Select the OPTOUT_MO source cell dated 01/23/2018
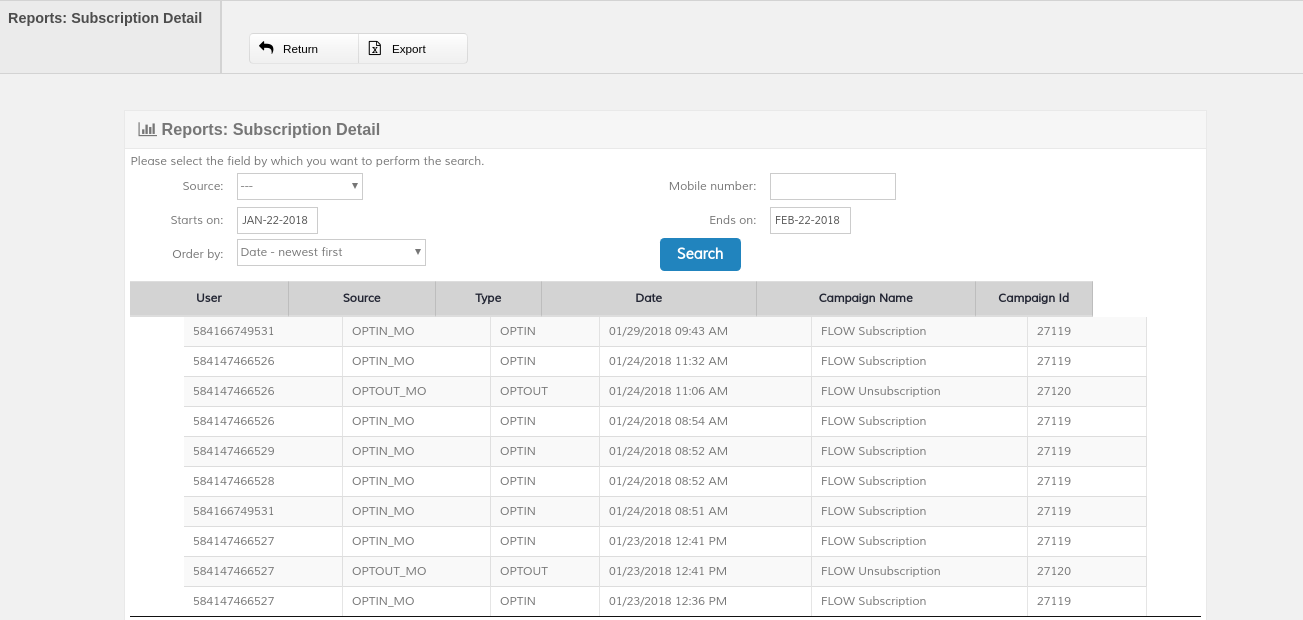Image resolution: width=1303 pixels, height=620 pixels. click(389, 571)
